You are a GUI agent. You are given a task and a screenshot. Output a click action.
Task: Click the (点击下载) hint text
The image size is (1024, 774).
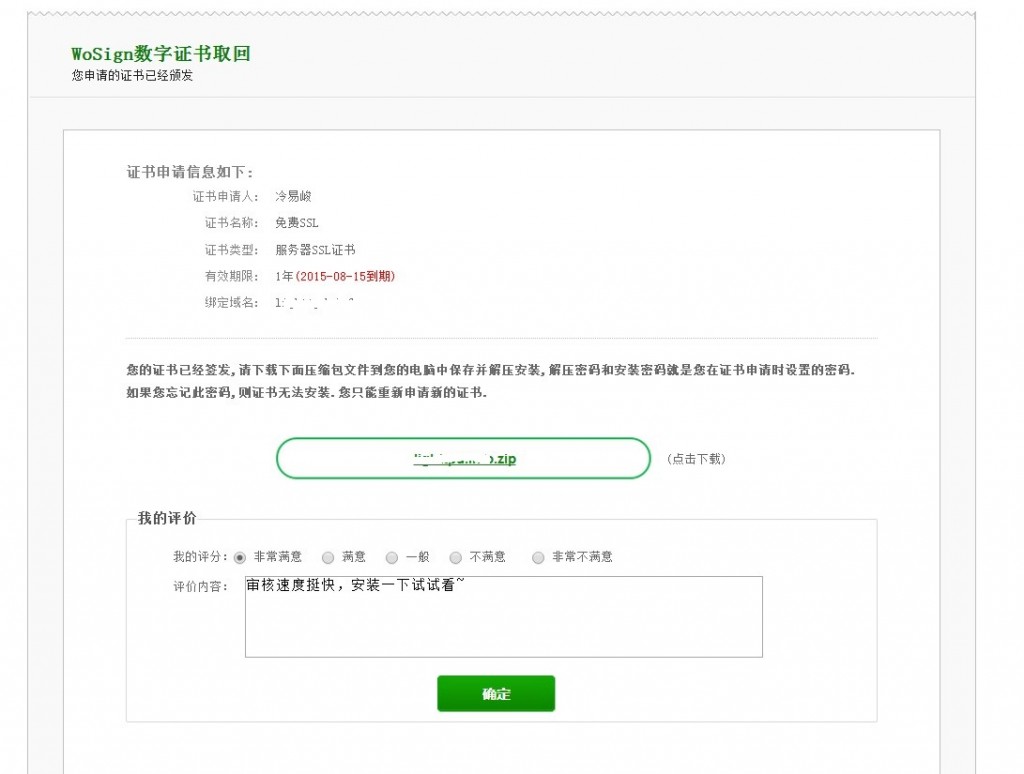click(697, 459)
